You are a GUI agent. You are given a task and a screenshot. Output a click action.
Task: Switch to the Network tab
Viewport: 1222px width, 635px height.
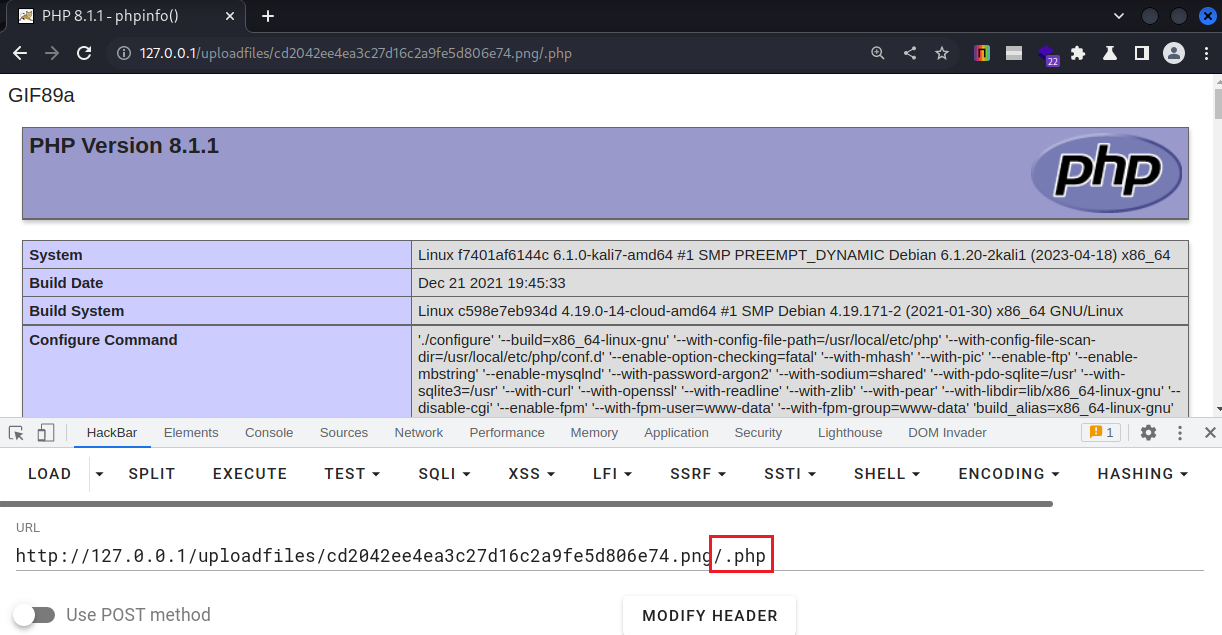click(419, 433)
